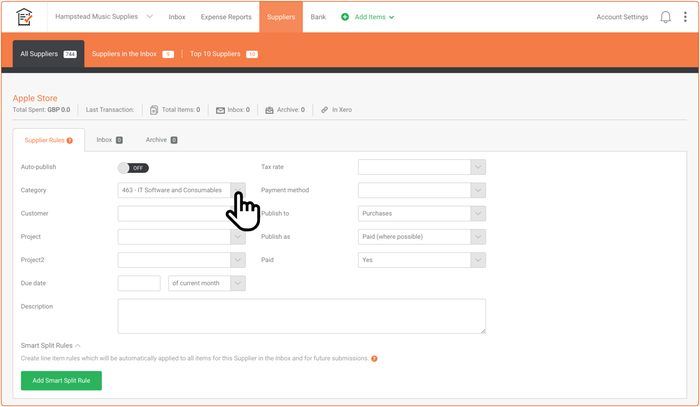Click the 'Last Transaction:' label
The width and height of the screenshot is (700, 407).
coord(110,110)
